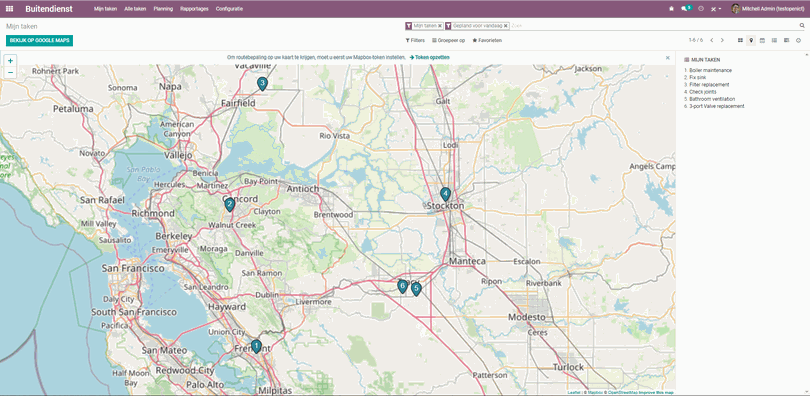This screenshot has height=396, width=810.
Task: Click the Token opzetten link
Action: pos(430,58)
